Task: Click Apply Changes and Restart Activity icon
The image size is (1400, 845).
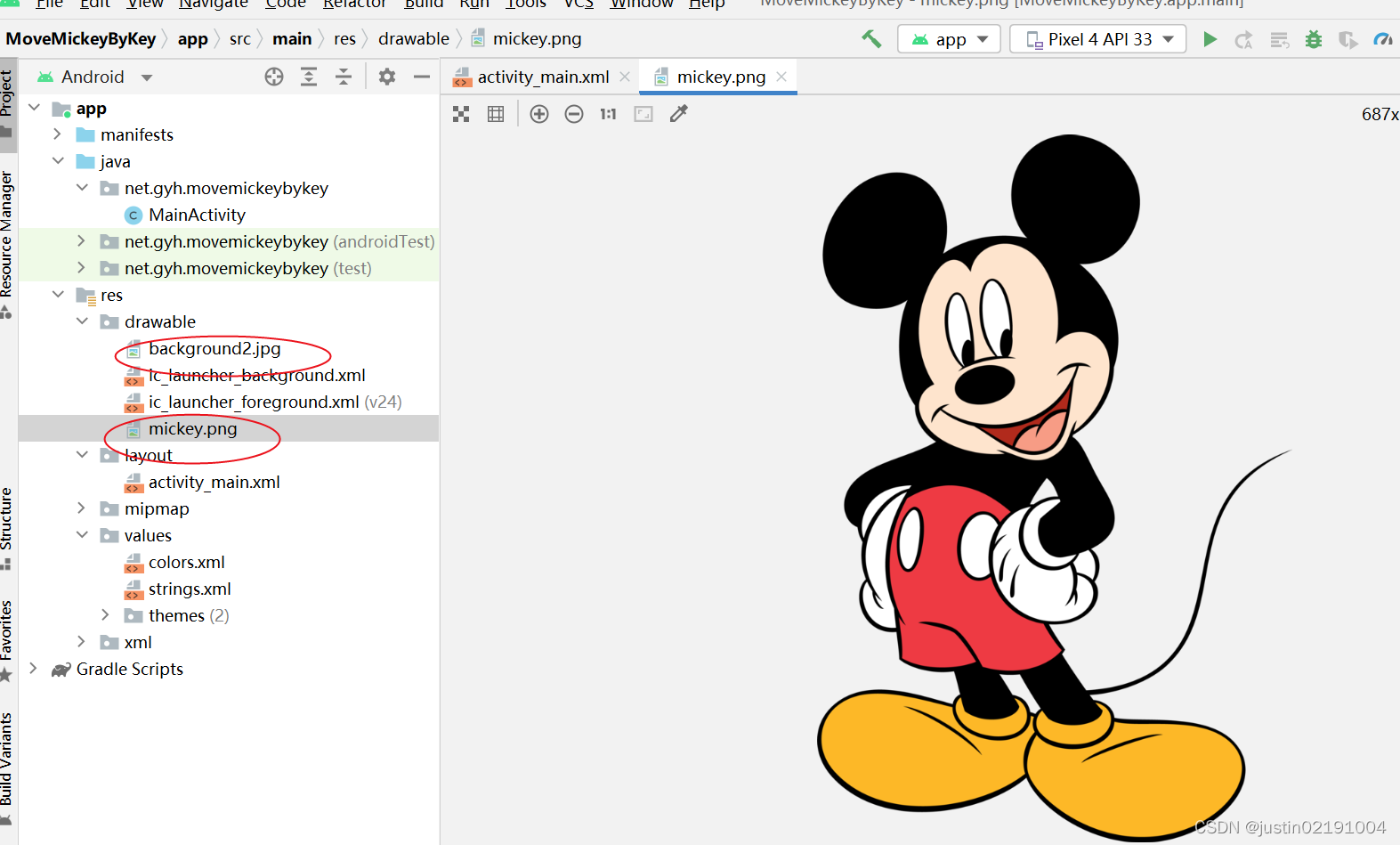Action: click(x=1244, y=39)
